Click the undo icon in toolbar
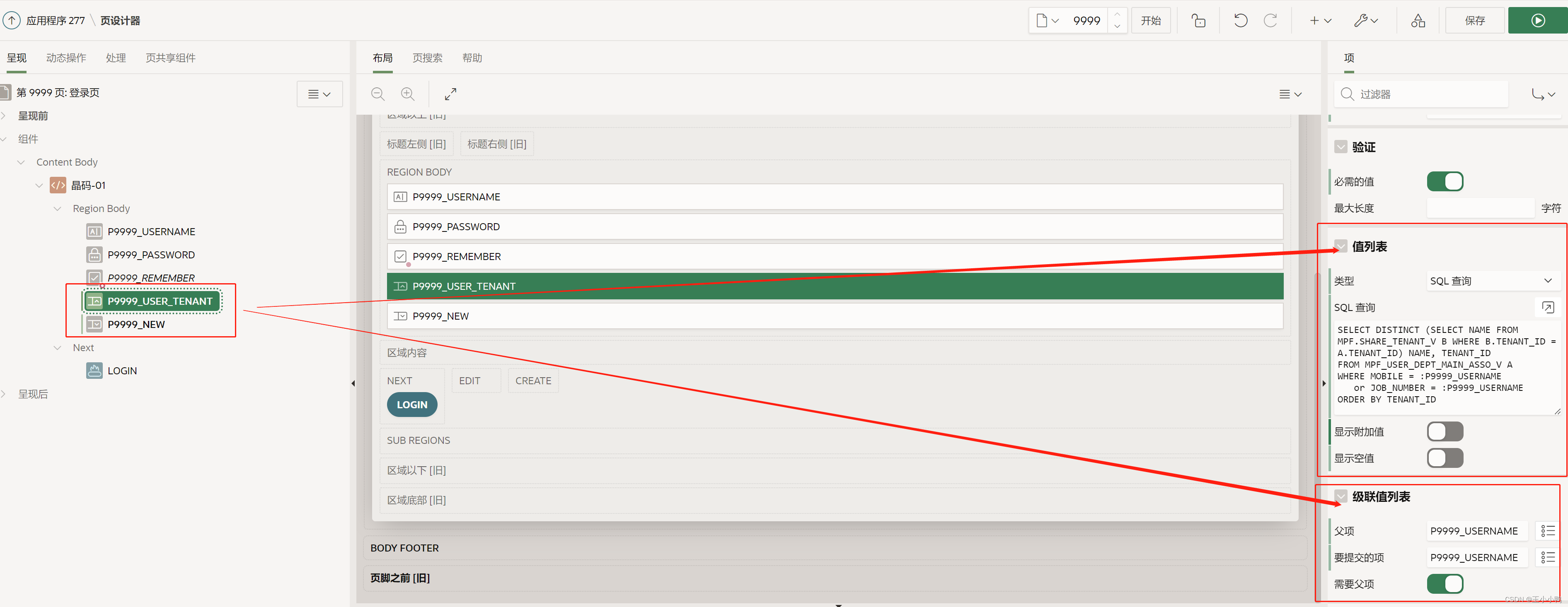 click(x=1240, y=21)
